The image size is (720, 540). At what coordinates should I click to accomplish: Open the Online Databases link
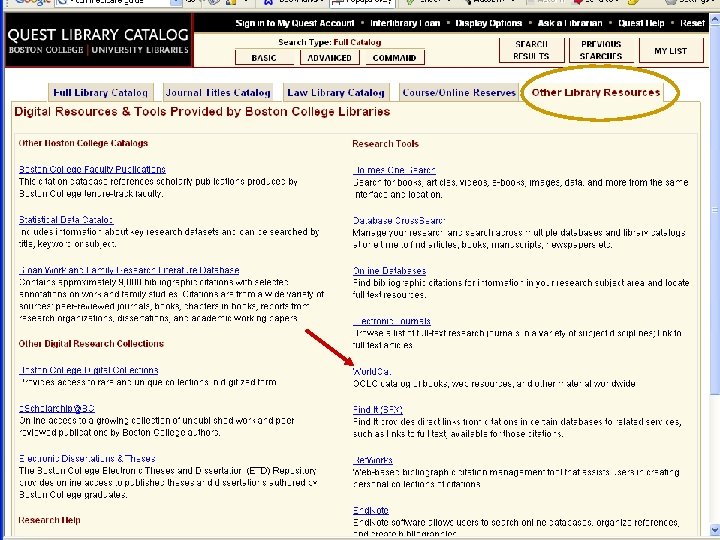pyautogui.click(x=389, y=271)
